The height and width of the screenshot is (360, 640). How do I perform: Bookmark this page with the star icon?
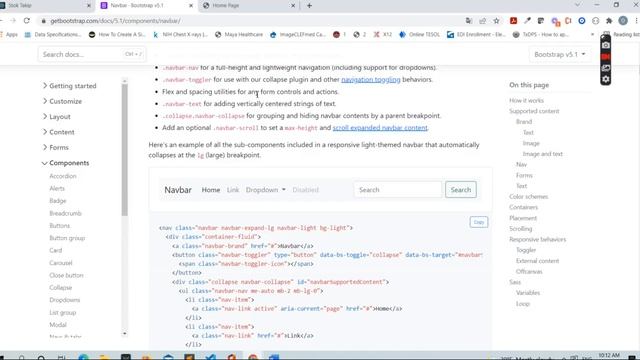[x=496, y=21]
